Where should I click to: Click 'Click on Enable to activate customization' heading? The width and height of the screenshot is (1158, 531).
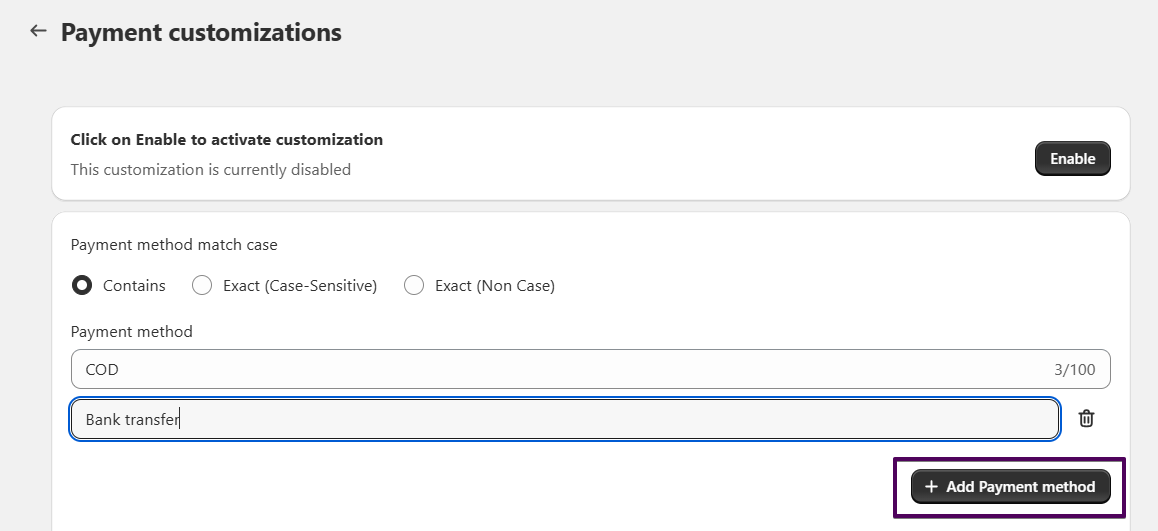(226, 140)
